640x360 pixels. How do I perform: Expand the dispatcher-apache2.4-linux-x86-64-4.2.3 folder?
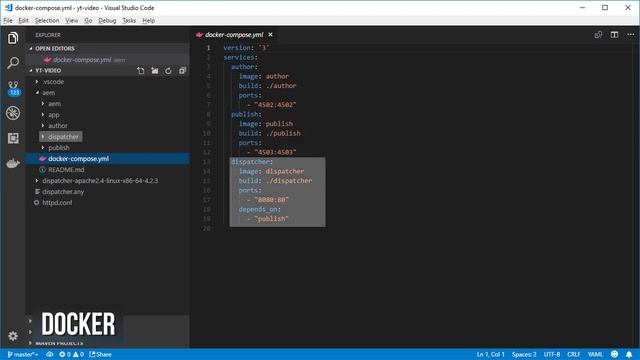click(100, 180)
